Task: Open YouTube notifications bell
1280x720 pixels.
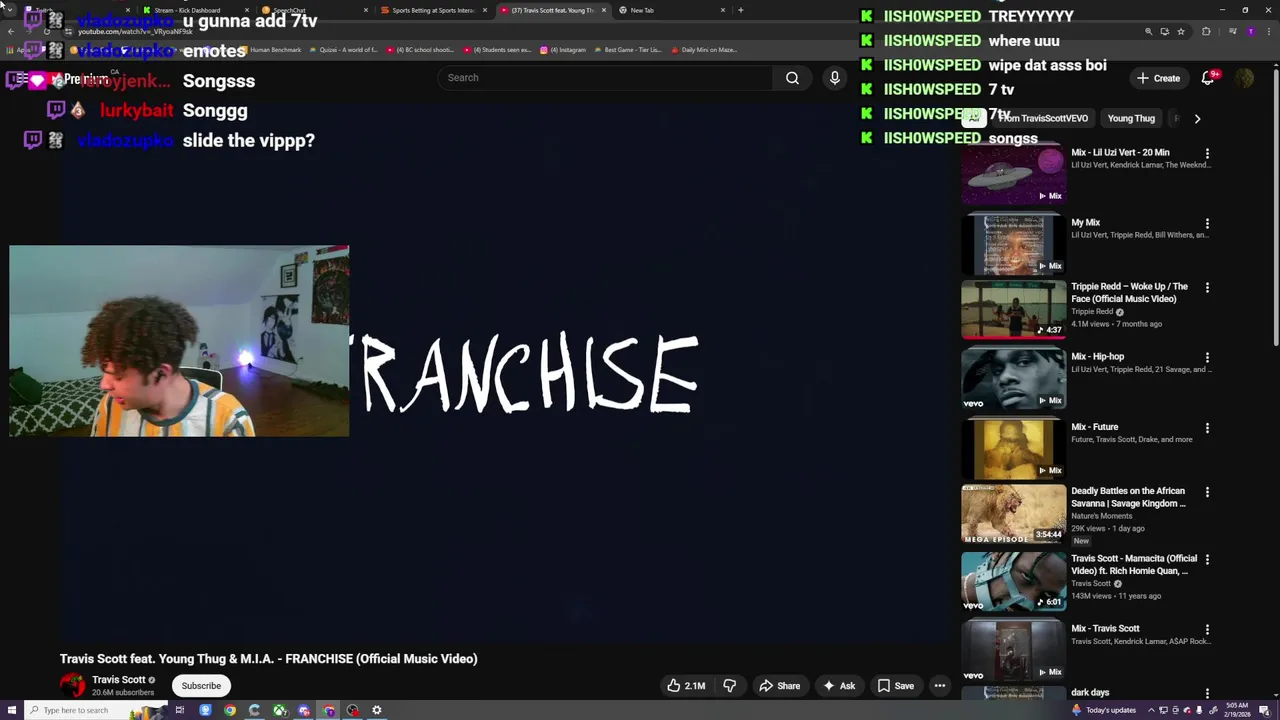Action: tap(1208, 78)
